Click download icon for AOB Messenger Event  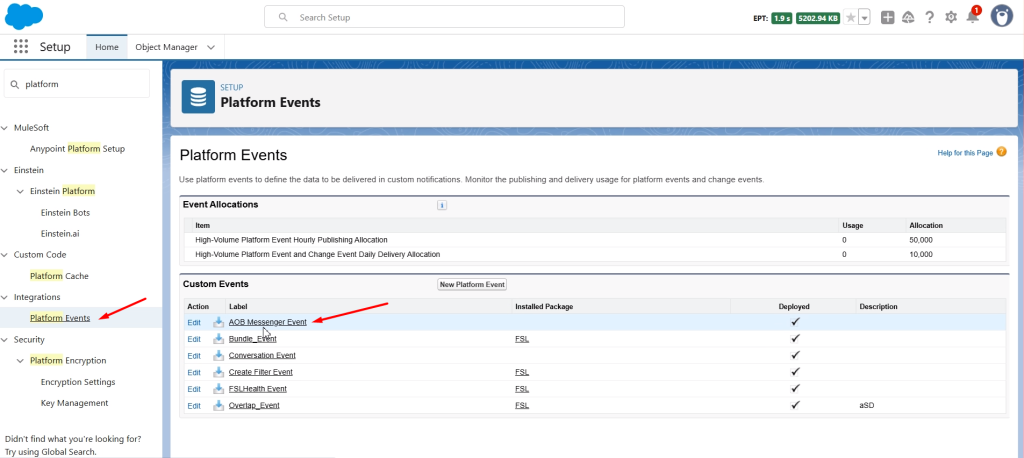coord(218,322)
